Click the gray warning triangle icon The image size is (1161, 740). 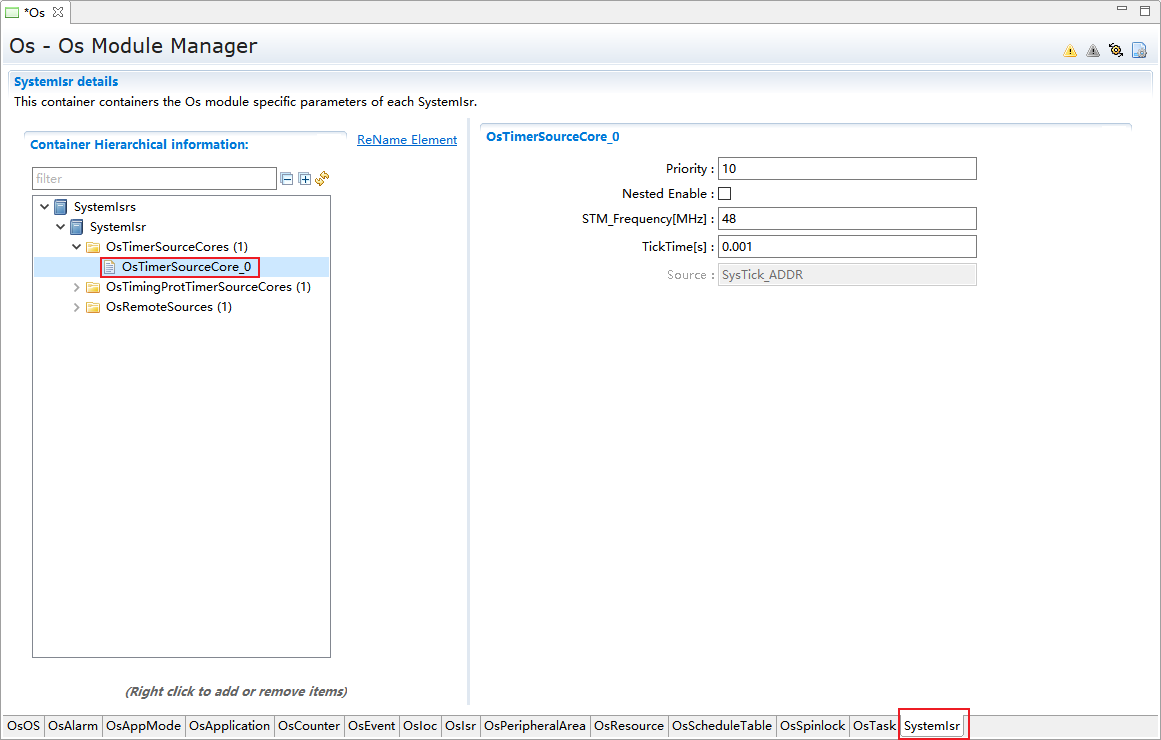(x=1093, y=51)
